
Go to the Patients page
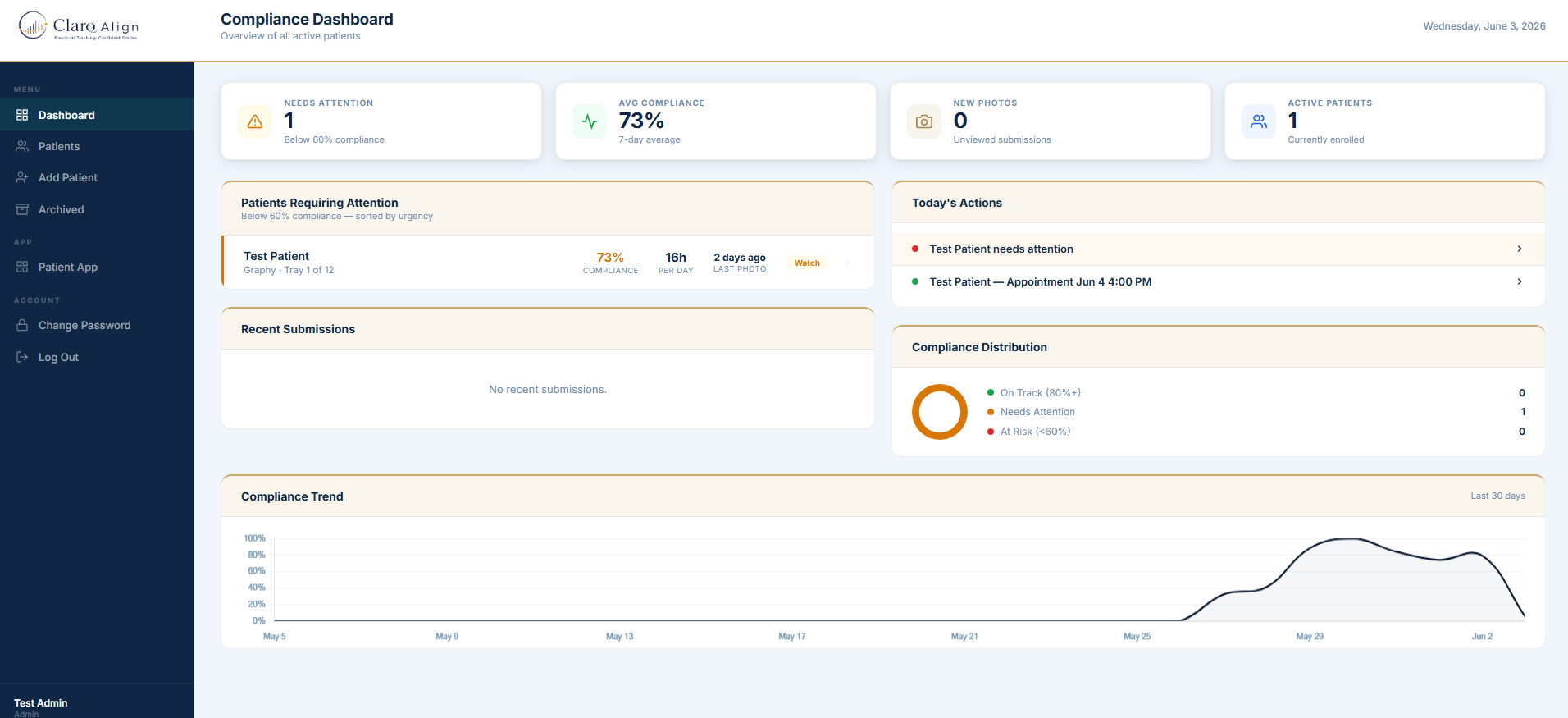point(97,146)
